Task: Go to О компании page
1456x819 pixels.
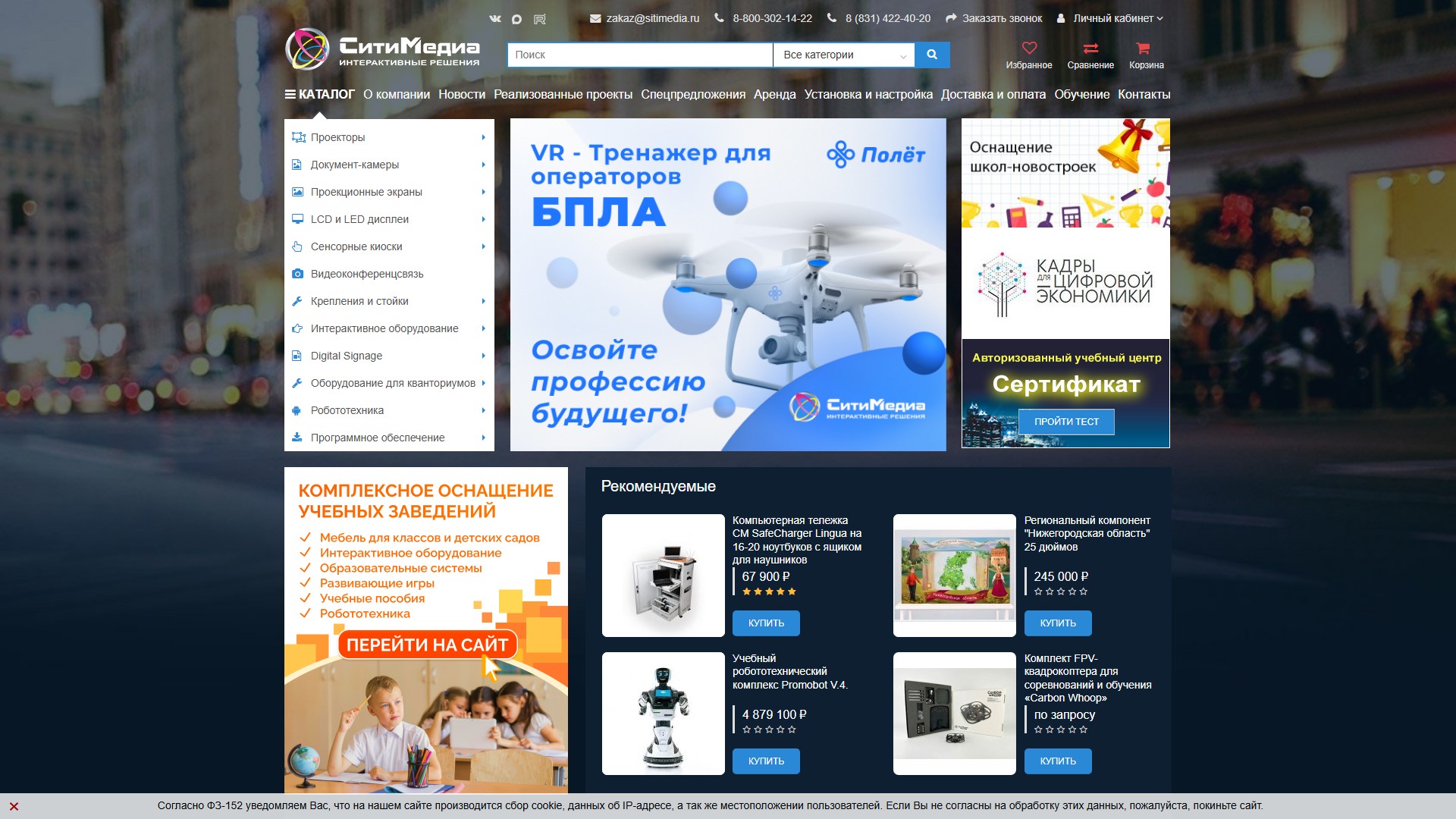Action: (x=397, y=95)
